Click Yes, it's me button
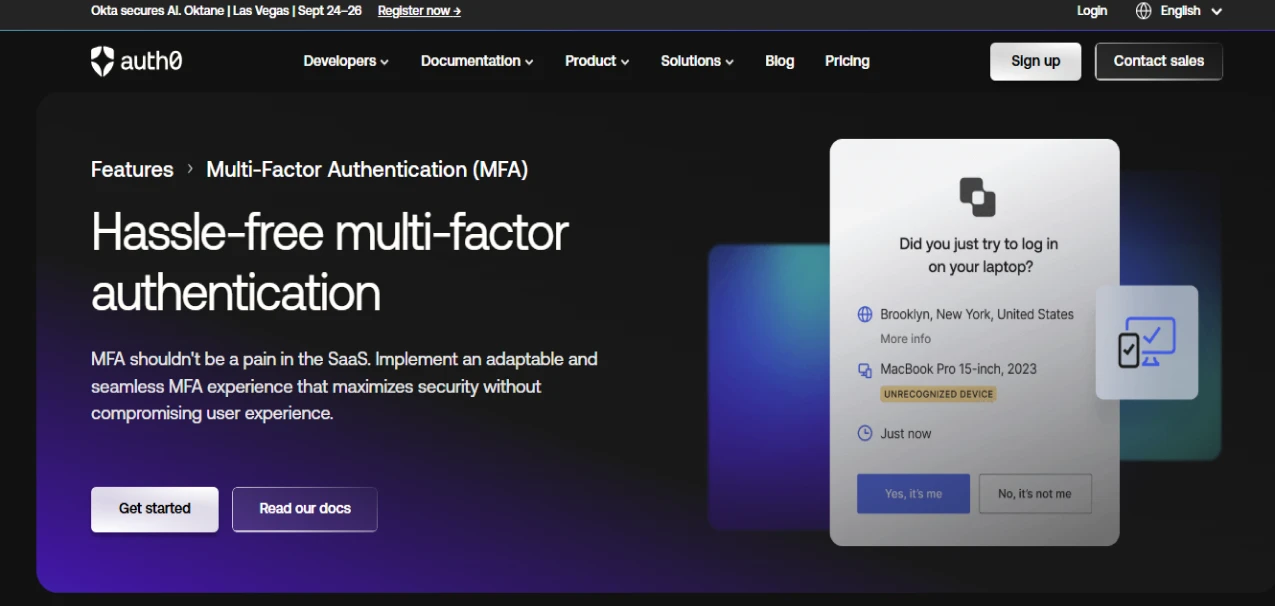Screen dimensions: 1275x606 tap(913, 494)
